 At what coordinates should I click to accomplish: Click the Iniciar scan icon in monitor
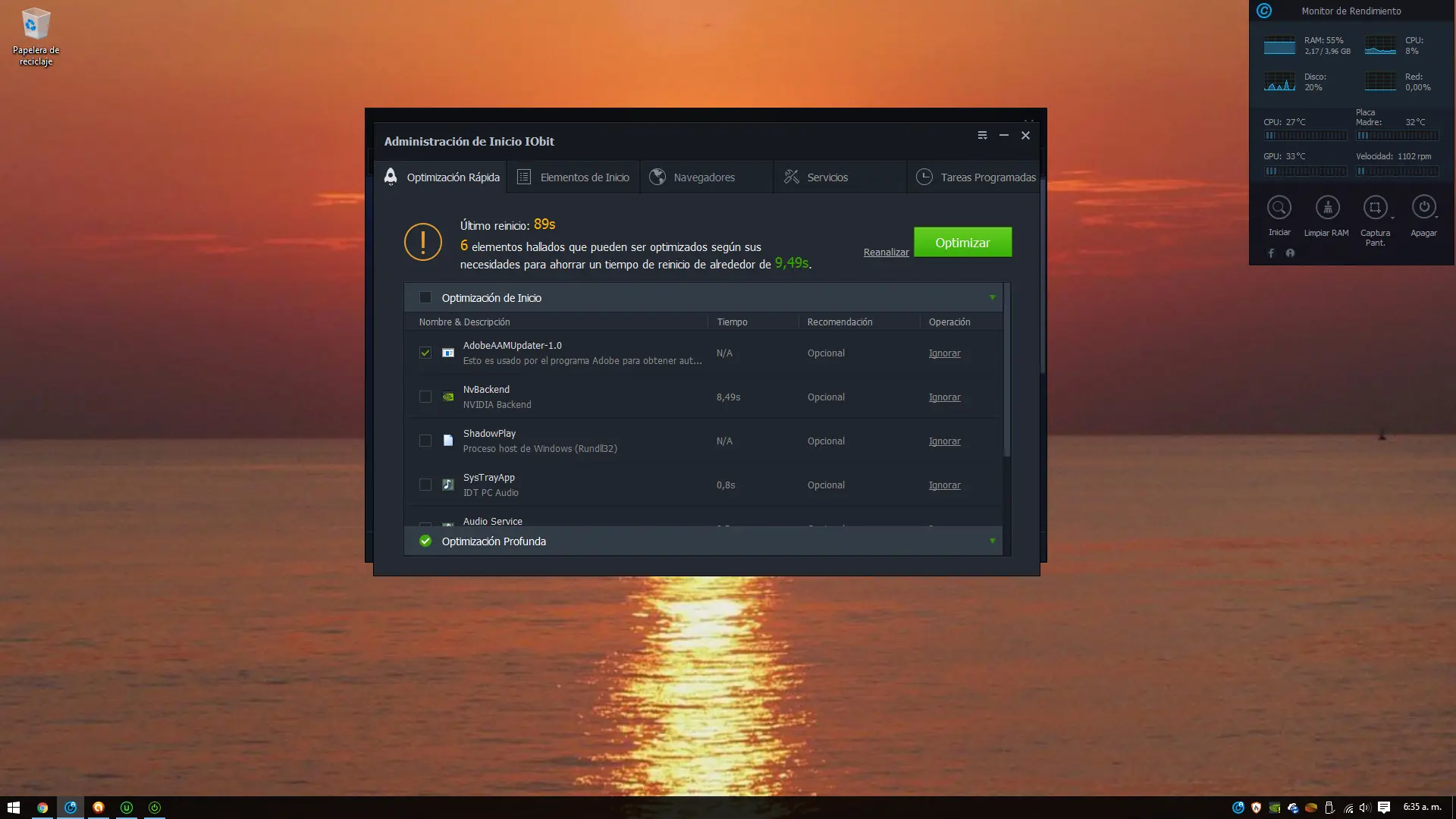point(1279,208)
